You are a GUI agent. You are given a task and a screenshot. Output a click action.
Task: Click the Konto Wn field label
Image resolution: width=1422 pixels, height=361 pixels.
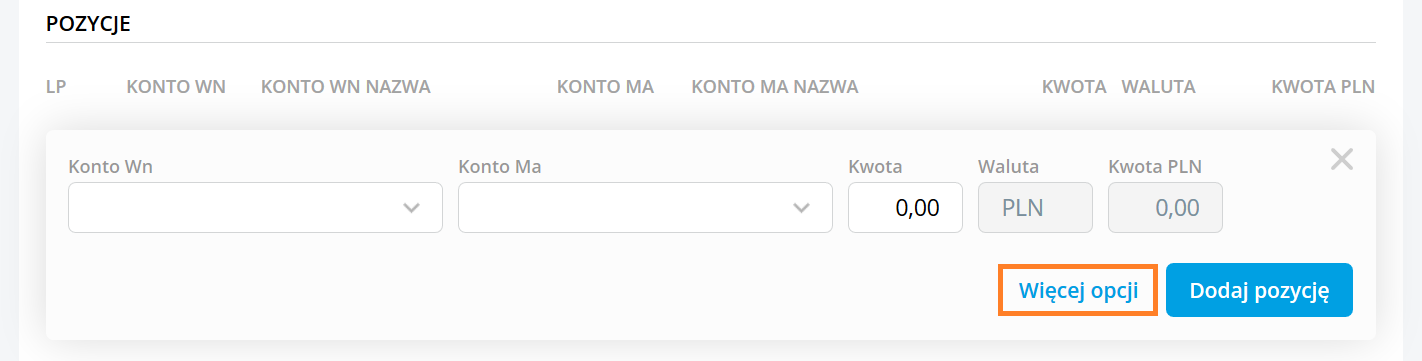click(x=111, y=166)
